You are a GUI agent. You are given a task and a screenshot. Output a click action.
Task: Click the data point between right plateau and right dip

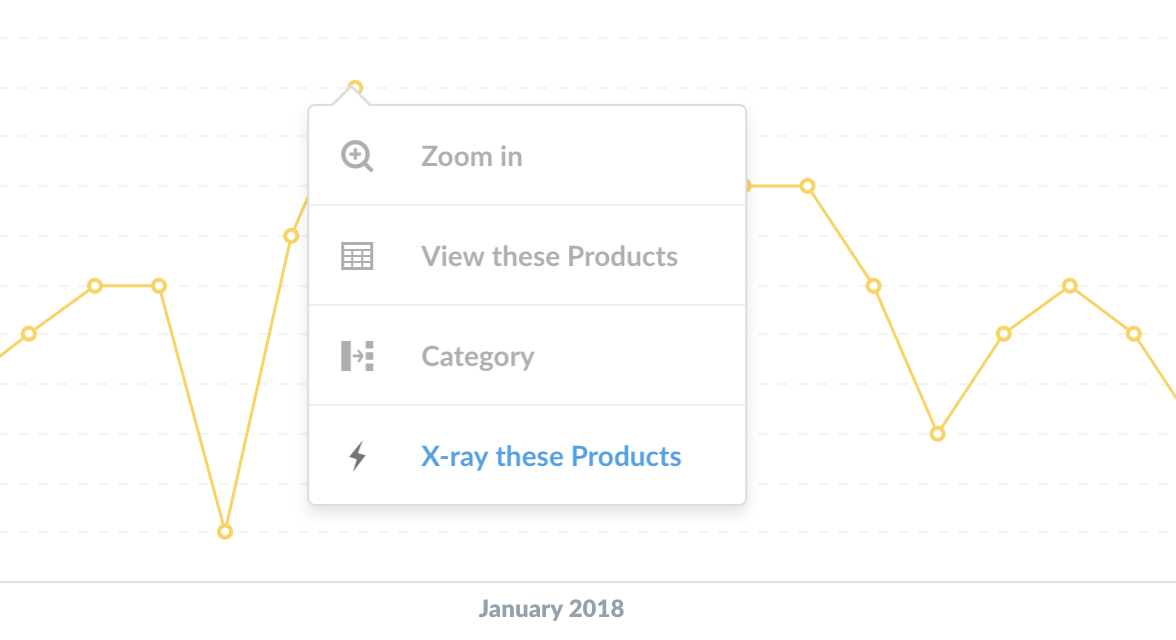click(873, 286)
